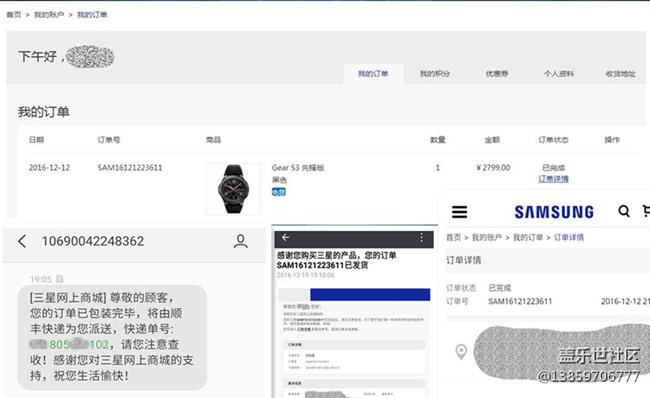The width and height of the screenshot is (650, 398).
Task: Open the shopping cart icon
Action: tap(646, 211)
